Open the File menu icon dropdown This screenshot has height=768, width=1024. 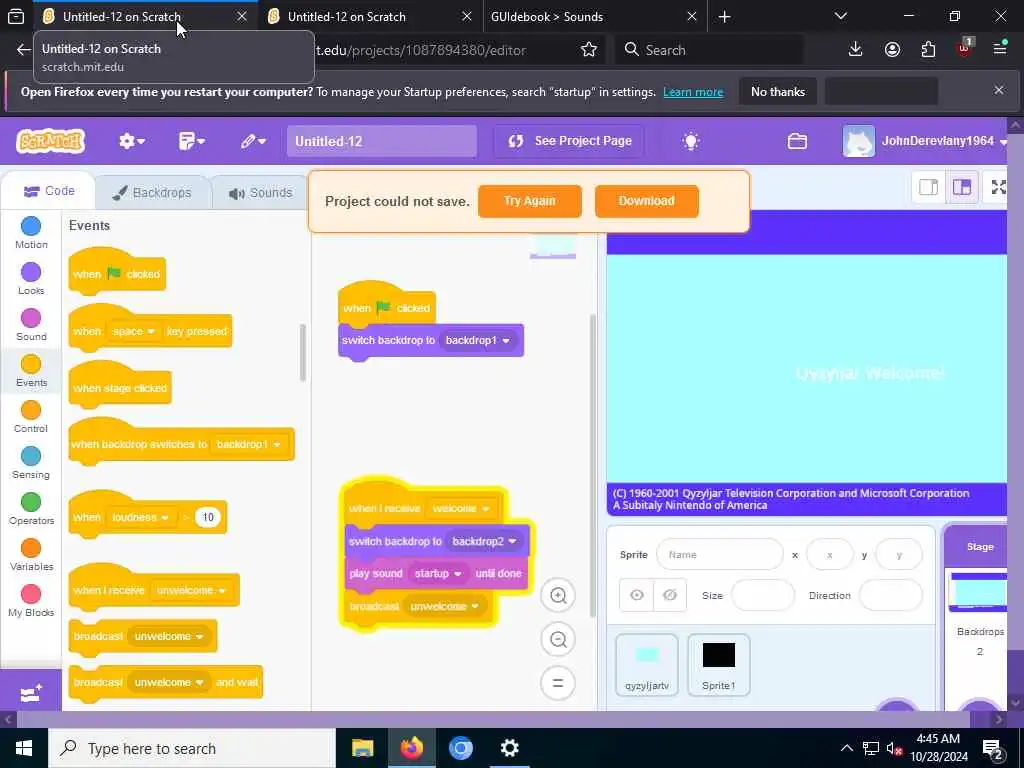click(x=191, y=141)
